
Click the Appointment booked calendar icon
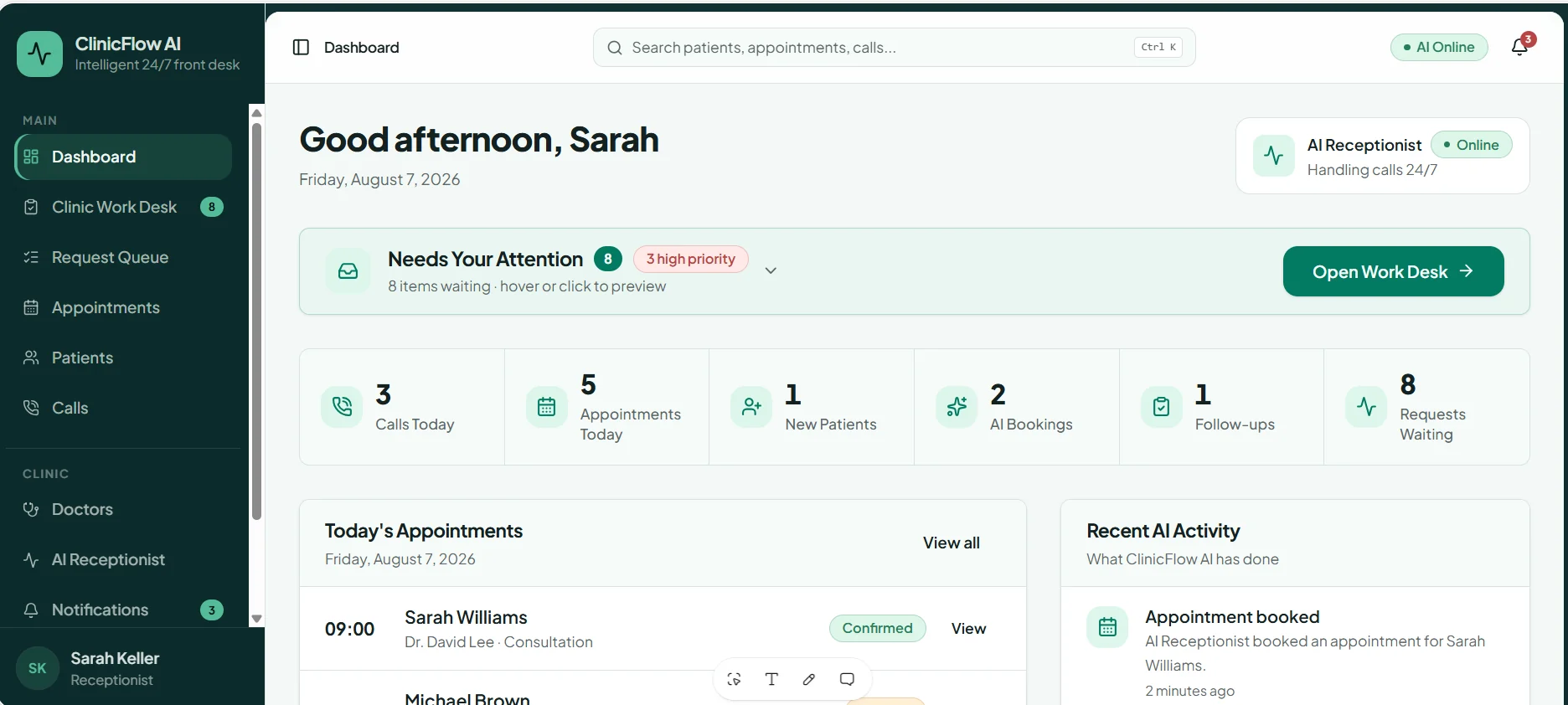(1107, 627)
